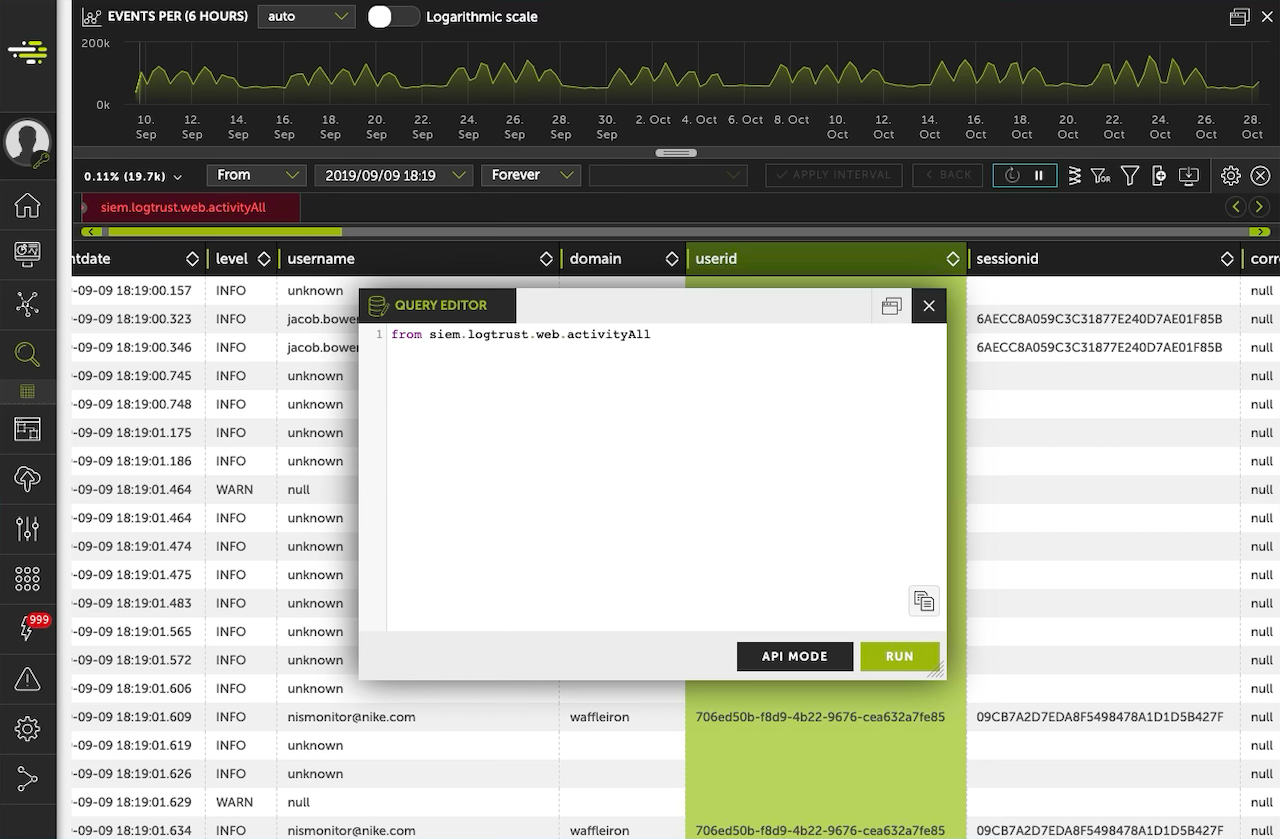Open the Forever duration dropdown
Image resolution: width=1280 pixels, height=839 pixels.
click(x=530, y=175)
